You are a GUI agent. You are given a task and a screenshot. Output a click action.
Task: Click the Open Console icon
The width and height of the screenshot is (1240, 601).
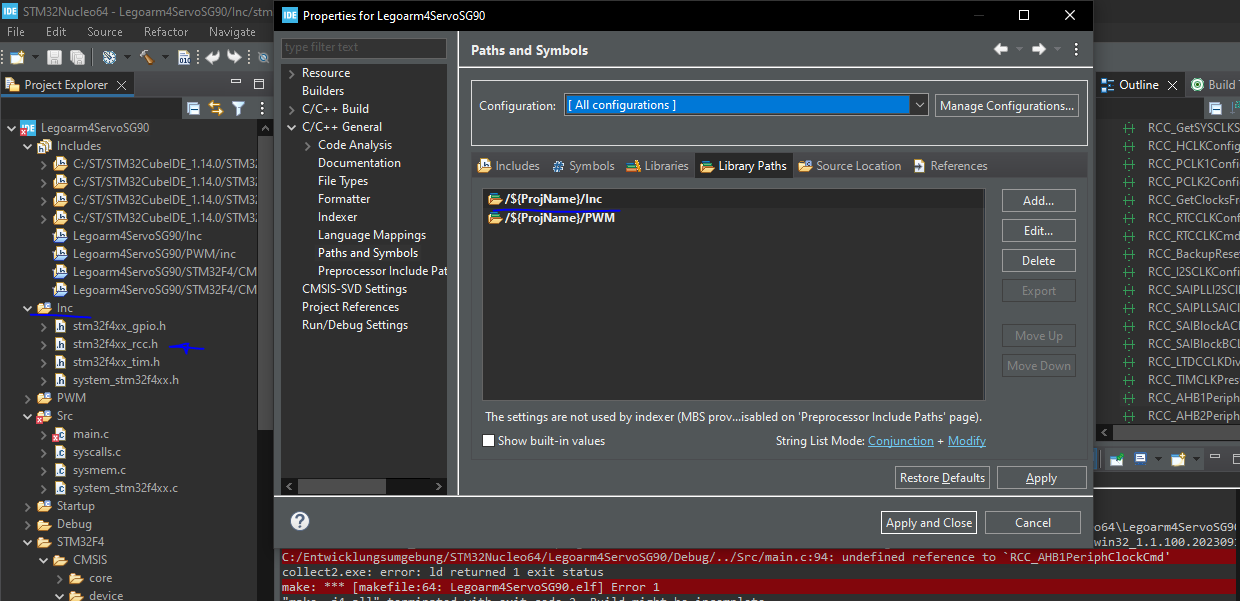[x=1179, y=459]
